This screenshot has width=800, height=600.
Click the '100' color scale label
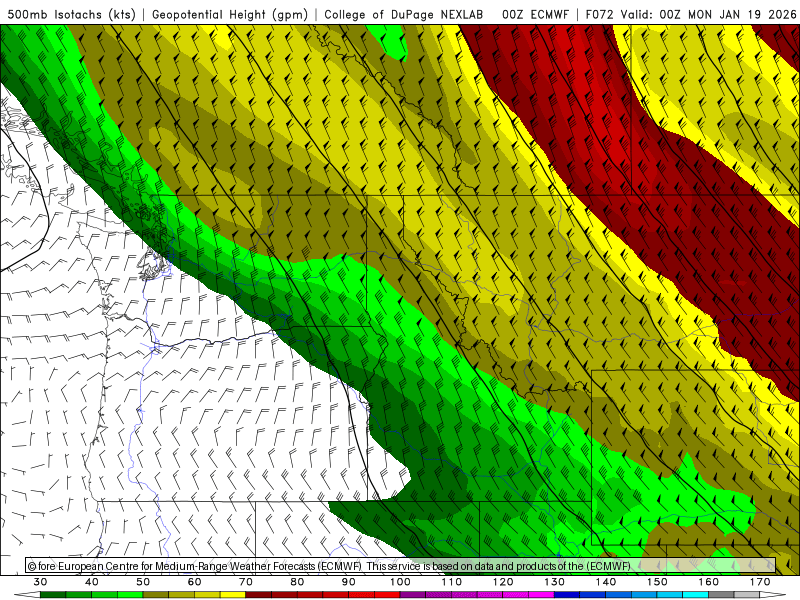point(400,582)
